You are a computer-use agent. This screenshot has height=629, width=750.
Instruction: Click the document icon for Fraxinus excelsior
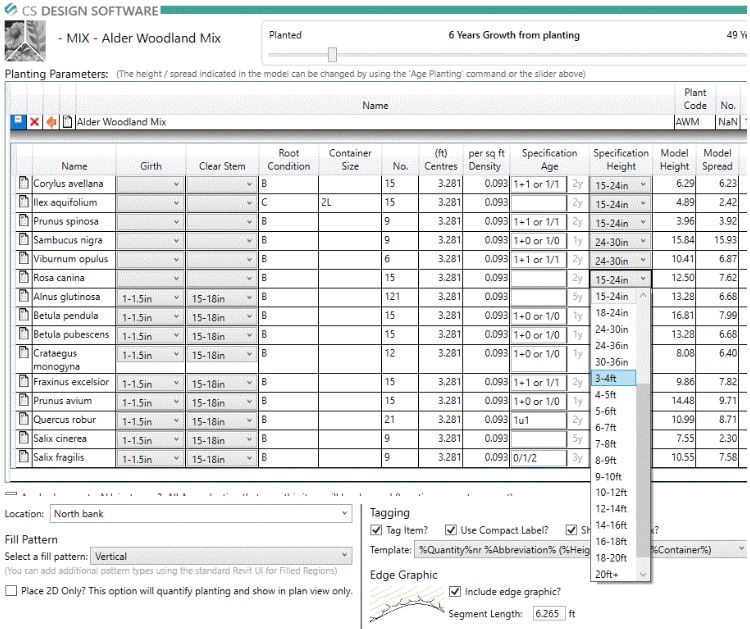coord(23,381)
